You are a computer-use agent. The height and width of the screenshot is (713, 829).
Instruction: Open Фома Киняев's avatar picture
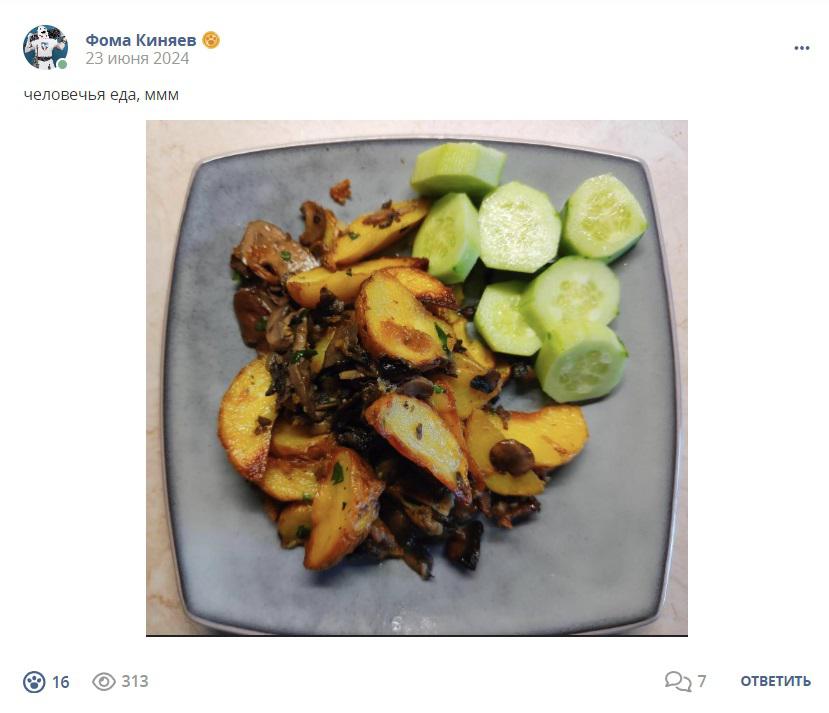coord(45,47)
